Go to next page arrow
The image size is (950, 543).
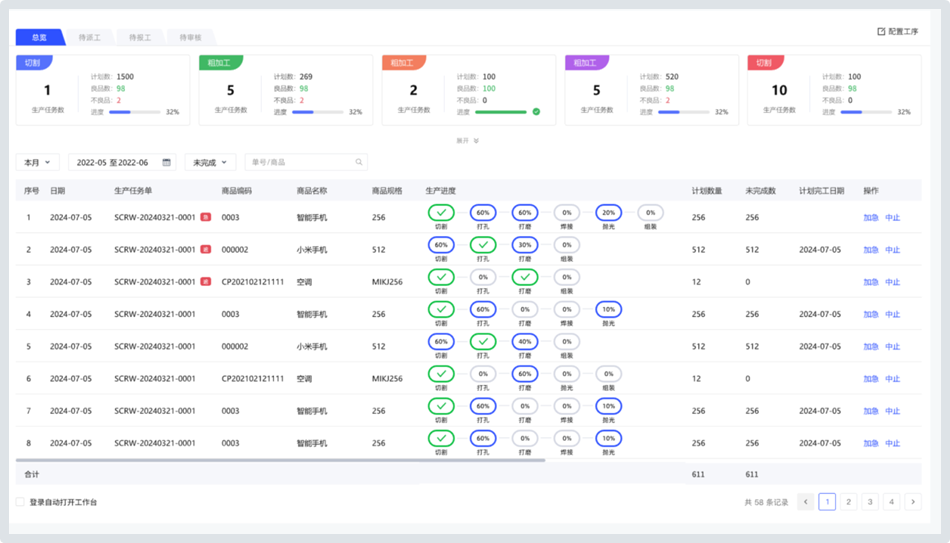click(x=912, y=502)
